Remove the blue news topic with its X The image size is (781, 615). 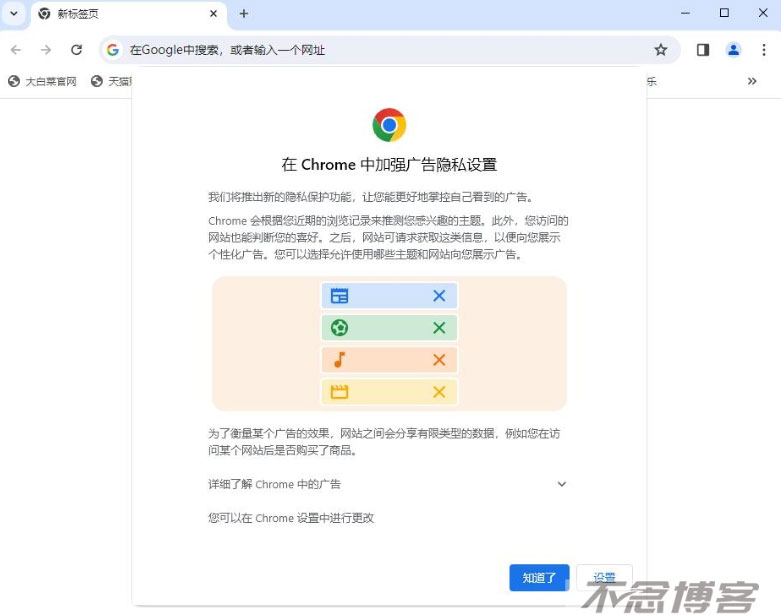pyautogui.click(x=439, y=296)
